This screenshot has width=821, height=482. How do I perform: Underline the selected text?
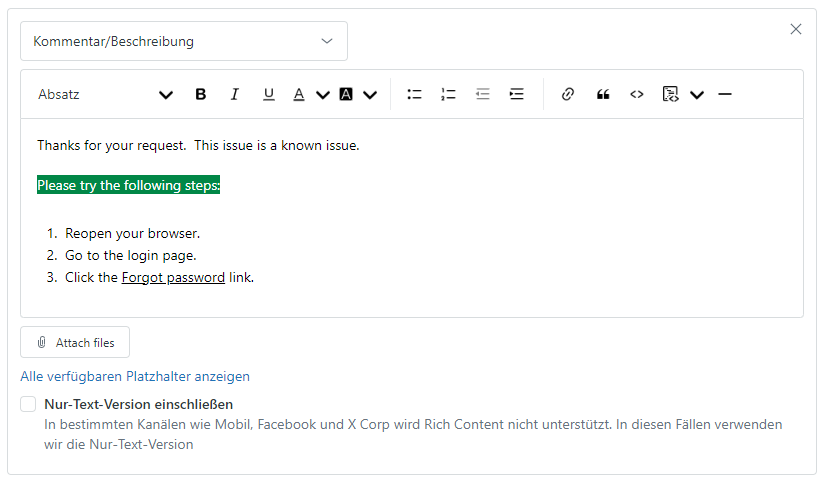coord(269,94)
